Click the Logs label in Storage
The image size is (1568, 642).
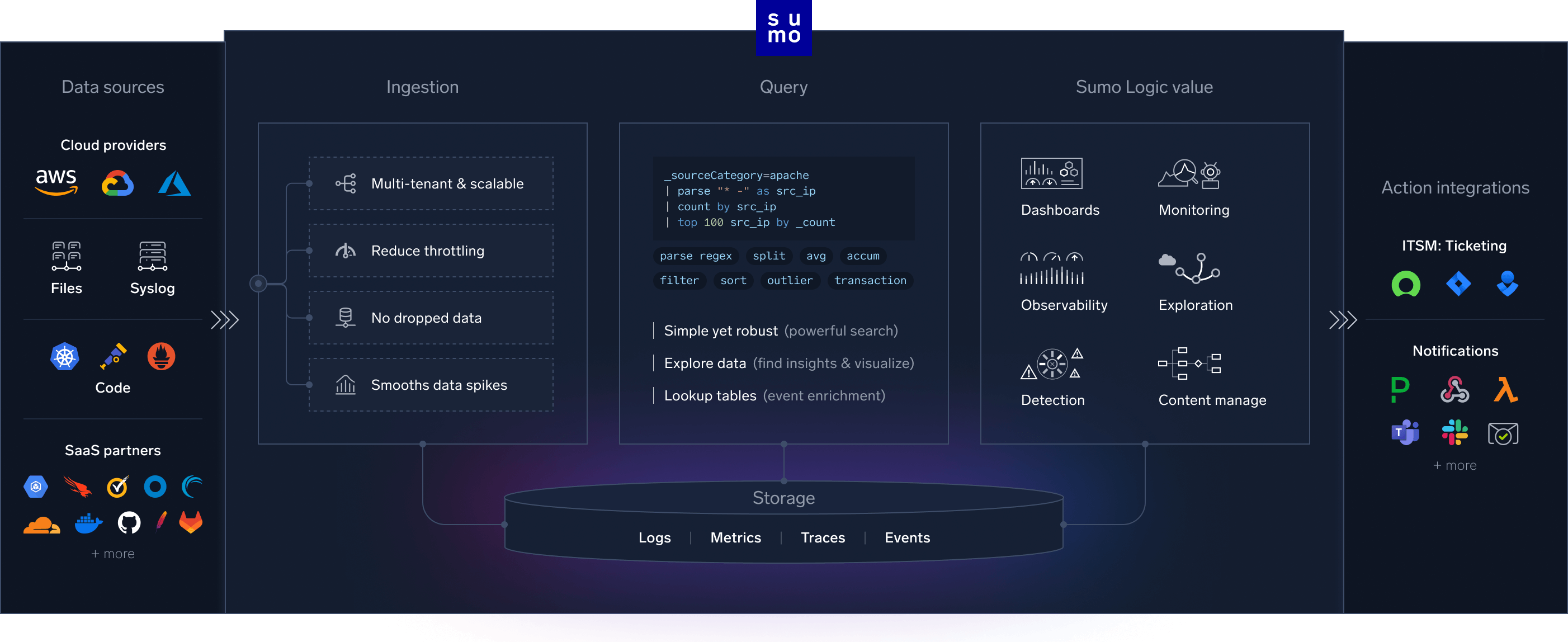pos(654,537)
